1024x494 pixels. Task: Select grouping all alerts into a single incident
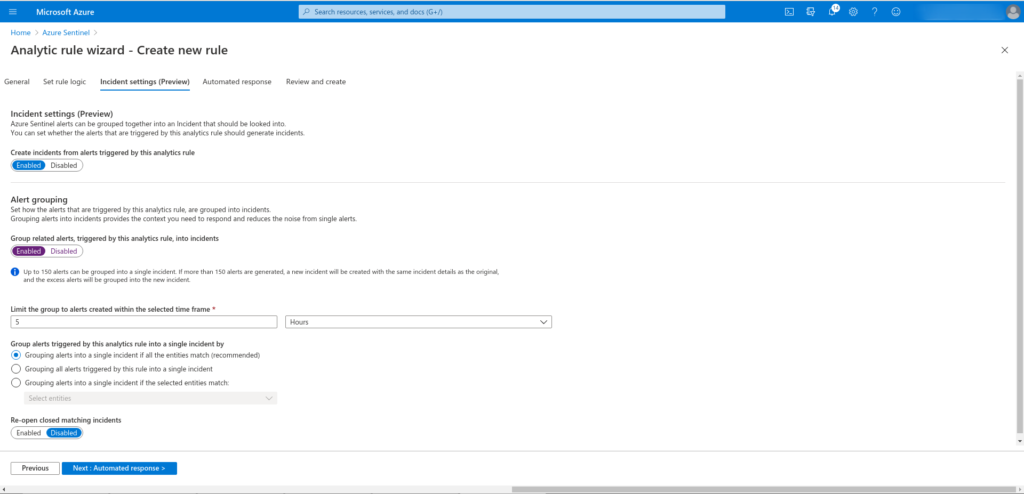(x=16, y=369)
